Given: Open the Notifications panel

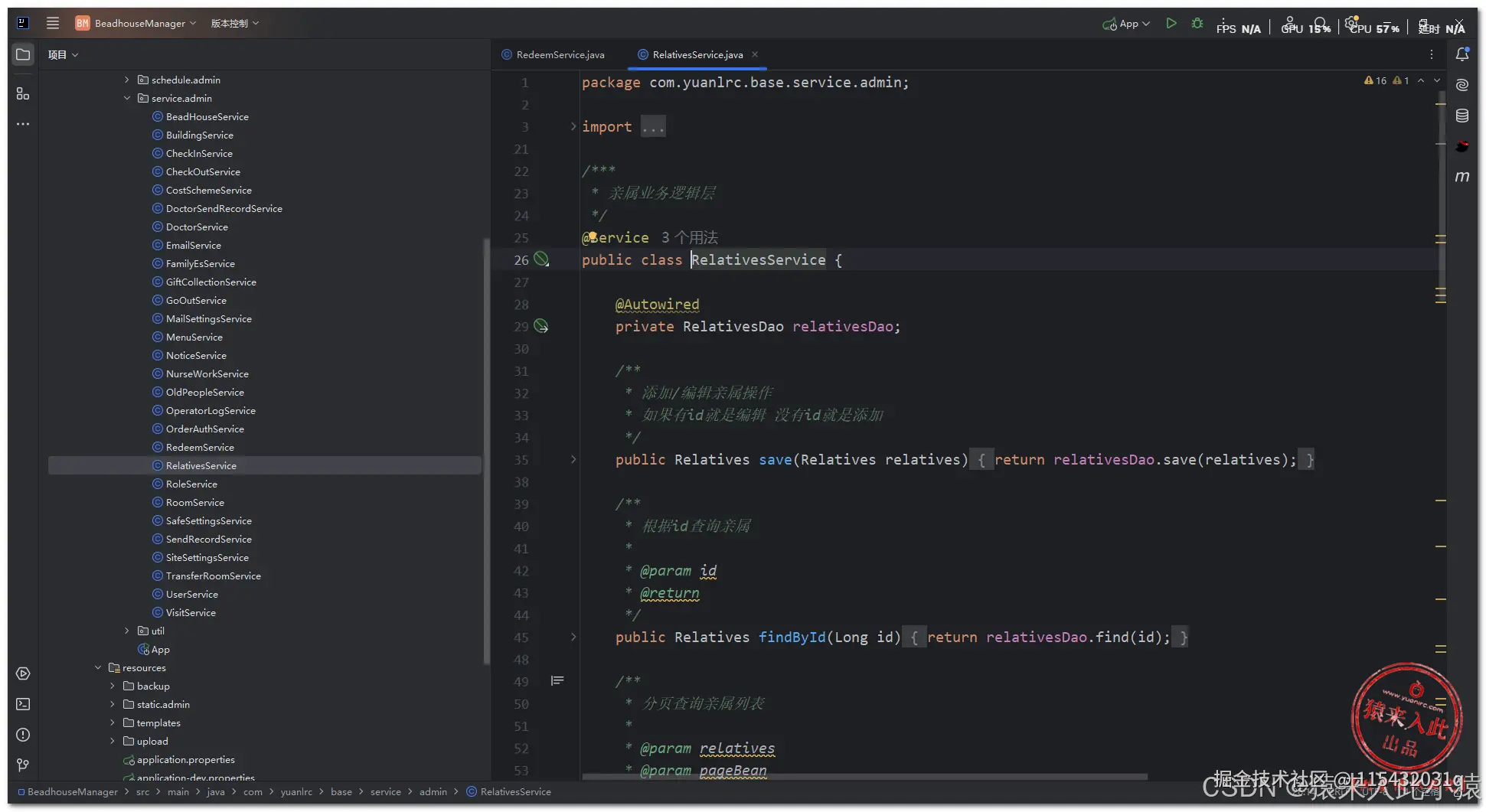Looking at the screenshot, I should [x=1462, y=54].
